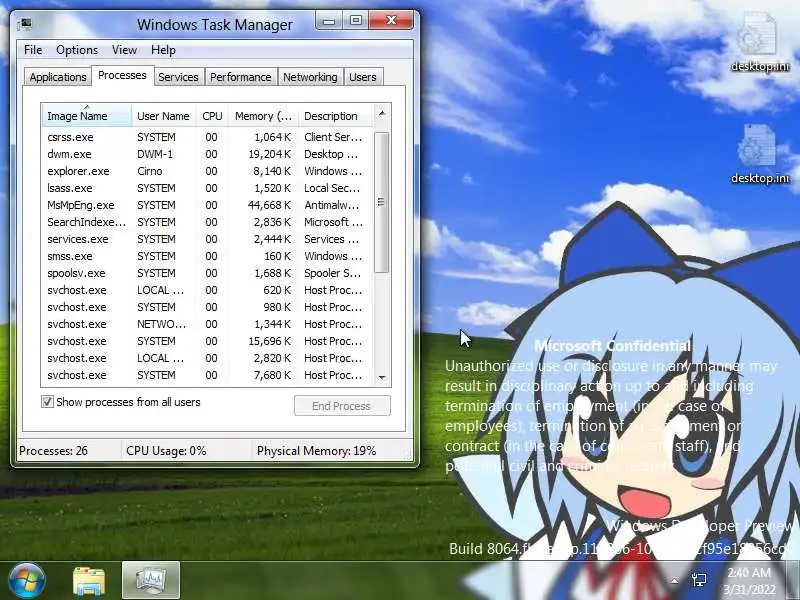The height and width of the screenshot is (600, 800).
Task: Click Processes: 26 in status bar
Action: 54,451
